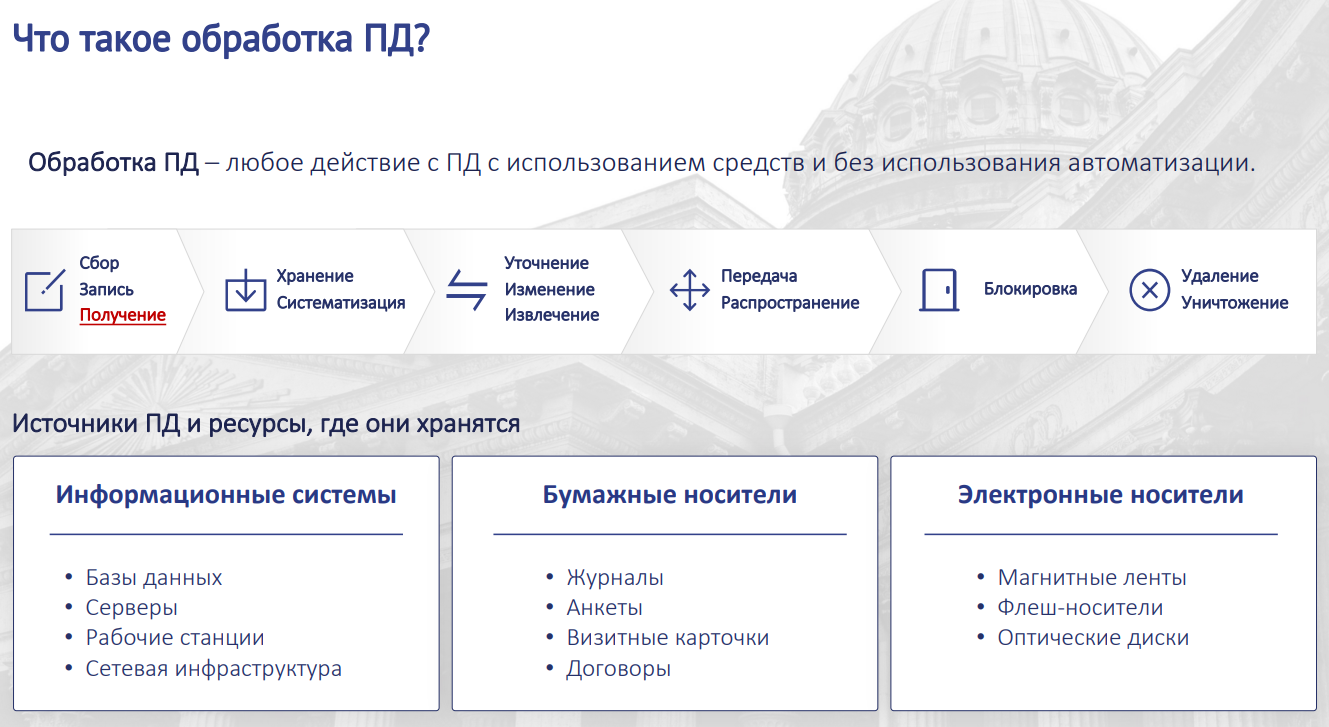The image size is (1329, 727).
Task: Click the Блокировка step label
Action: coord(1030,290)
